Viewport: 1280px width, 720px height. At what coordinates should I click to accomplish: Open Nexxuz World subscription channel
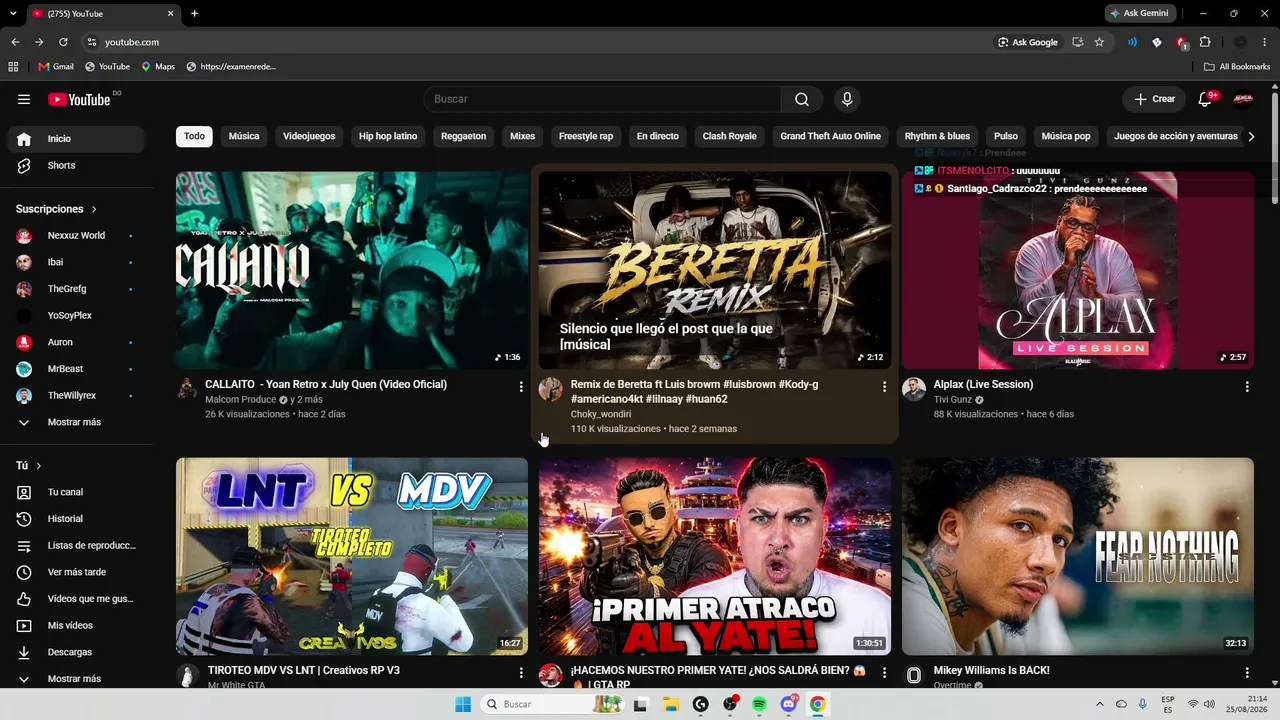pos(76,236)
